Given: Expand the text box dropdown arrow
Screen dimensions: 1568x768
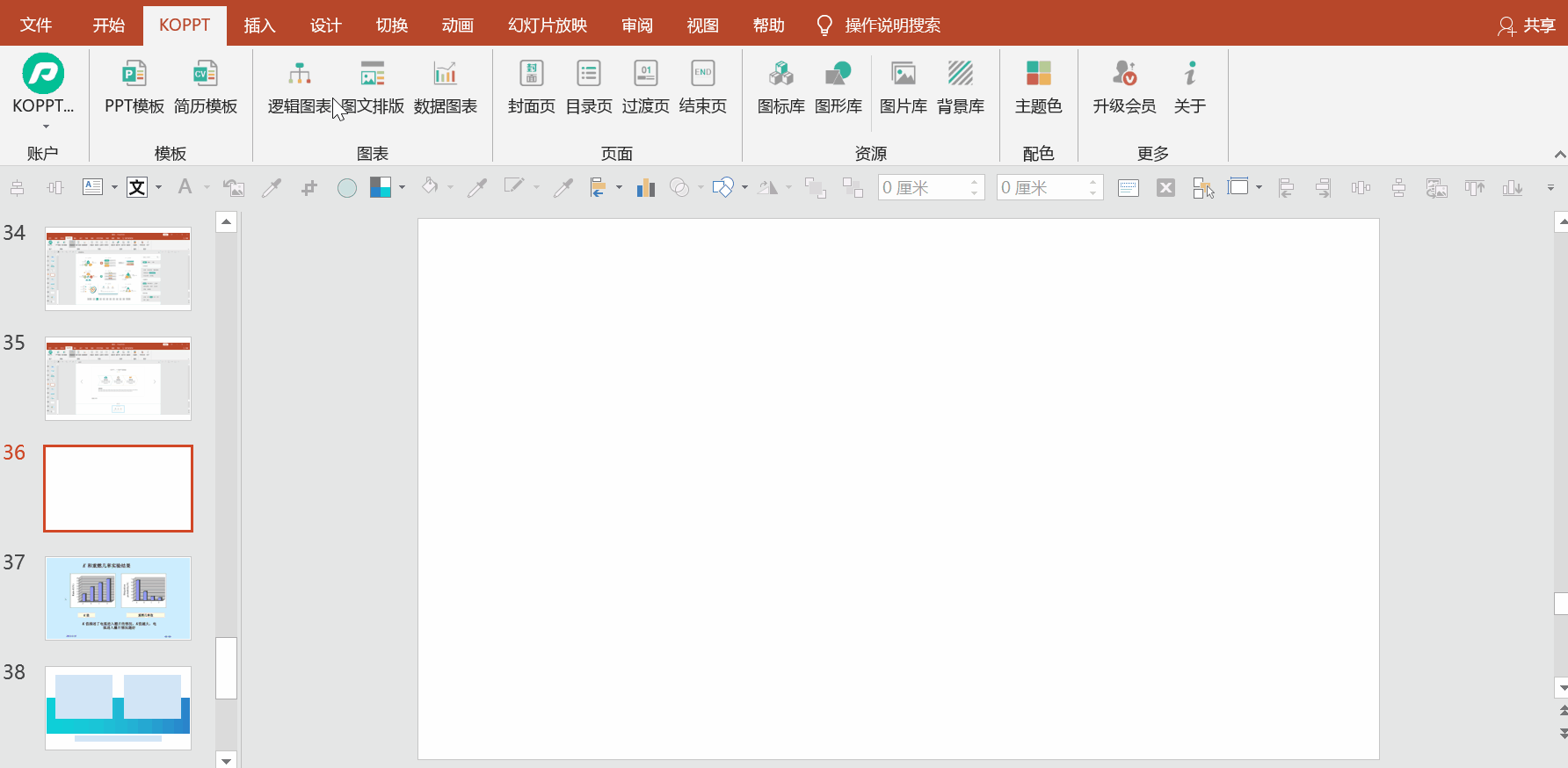Looking at the screenshot, I should (114, 187).
